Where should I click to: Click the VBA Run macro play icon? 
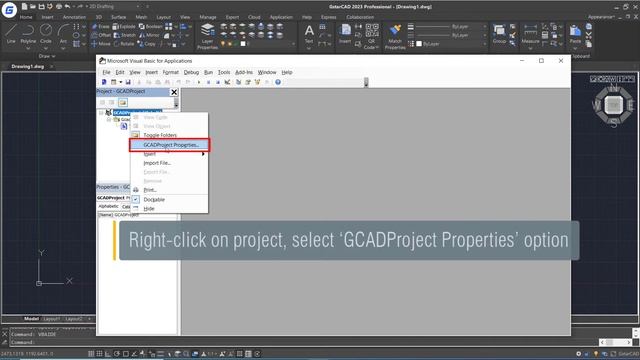(x=199, y=82)
